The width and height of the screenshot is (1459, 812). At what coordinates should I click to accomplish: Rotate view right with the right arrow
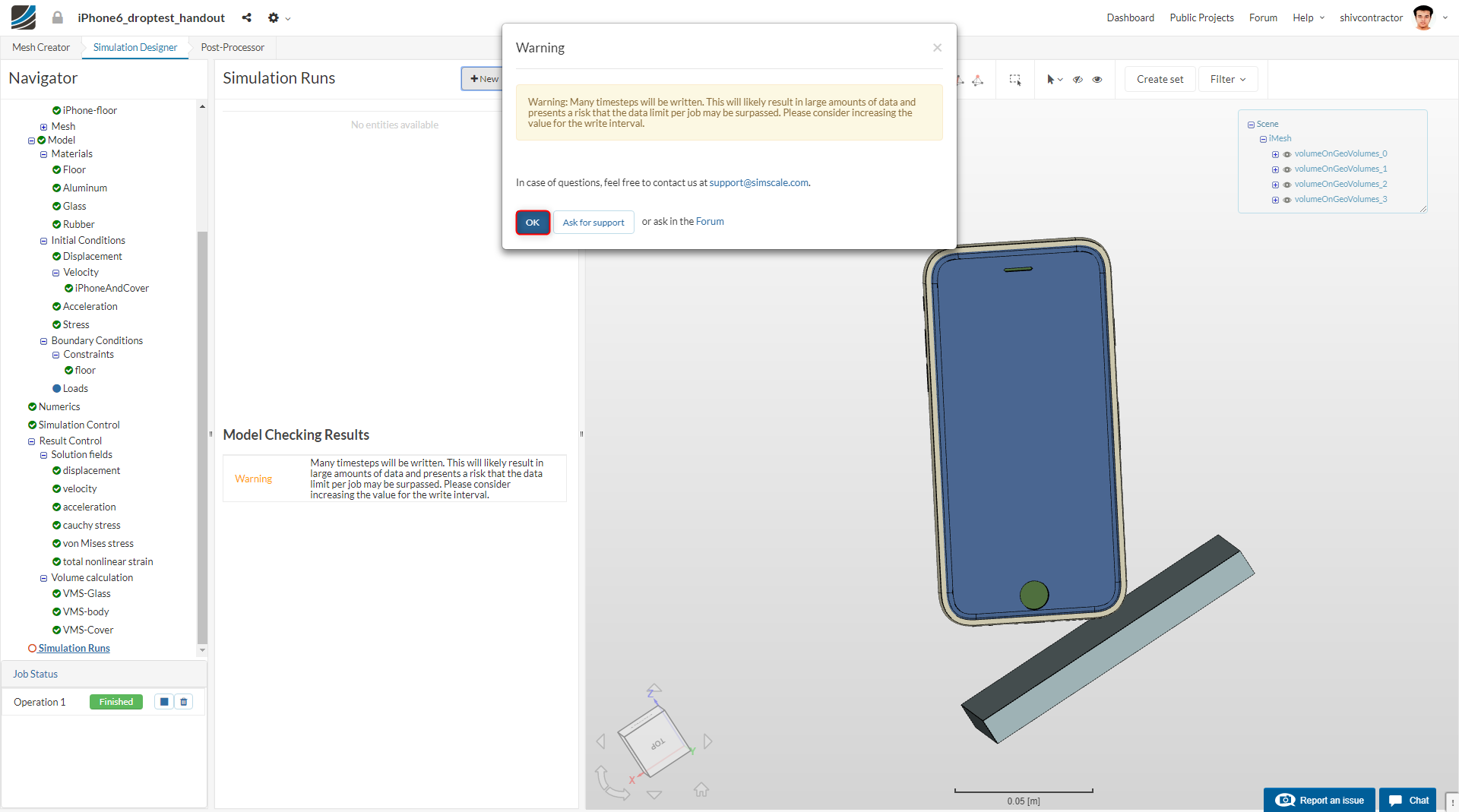click(707, 741)
